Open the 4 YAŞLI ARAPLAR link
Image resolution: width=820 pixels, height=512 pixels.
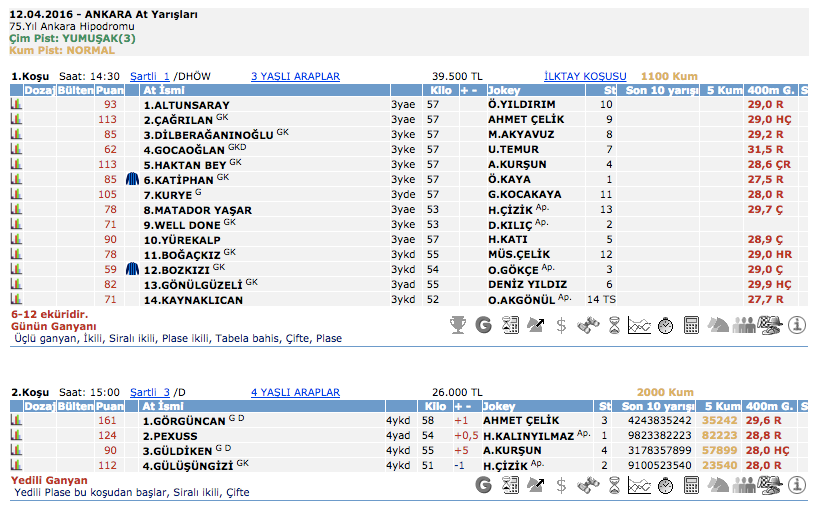(x=295, y=392)
